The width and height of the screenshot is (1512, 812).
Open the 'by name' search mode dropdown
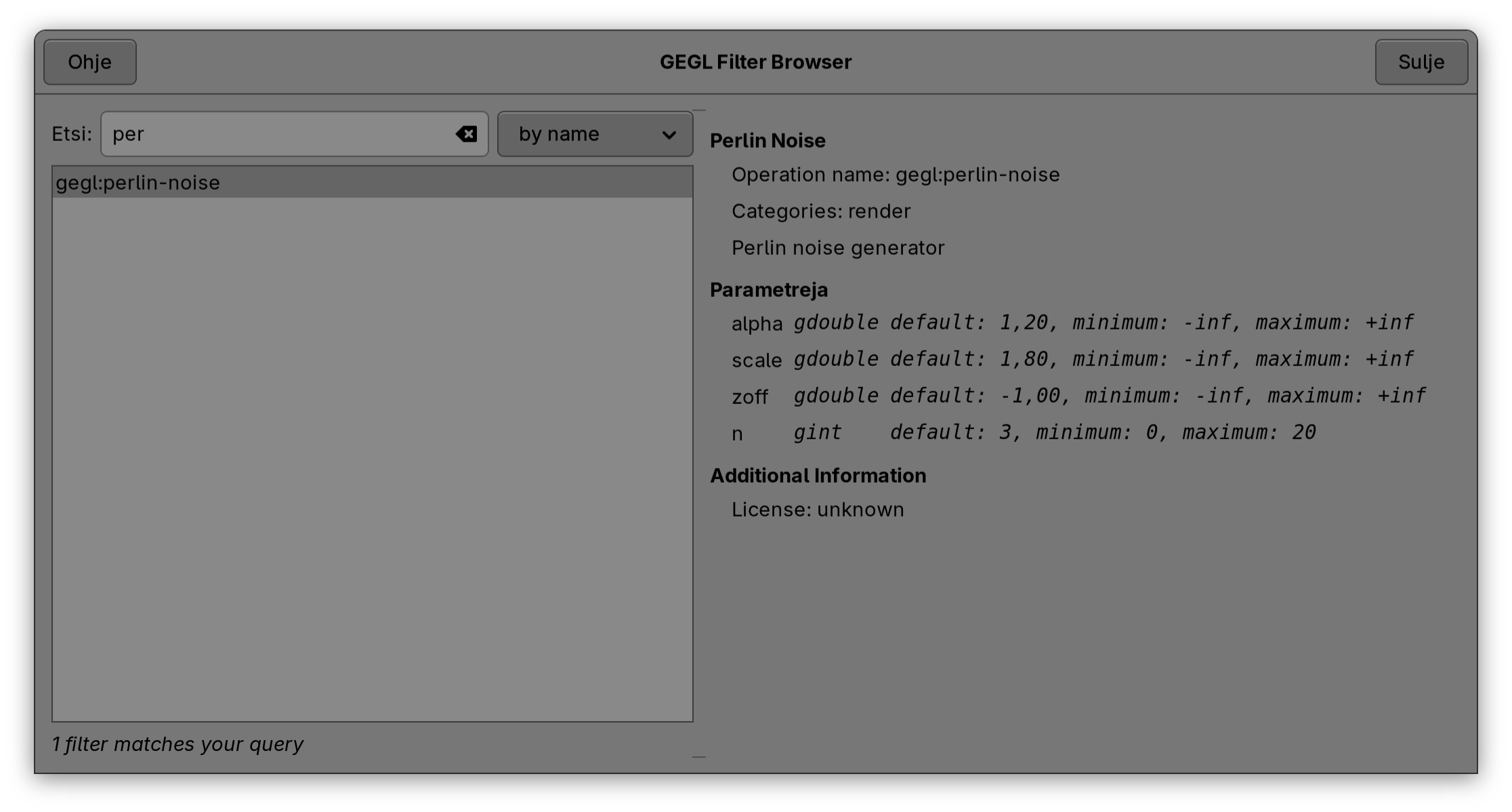pos(583,134)
